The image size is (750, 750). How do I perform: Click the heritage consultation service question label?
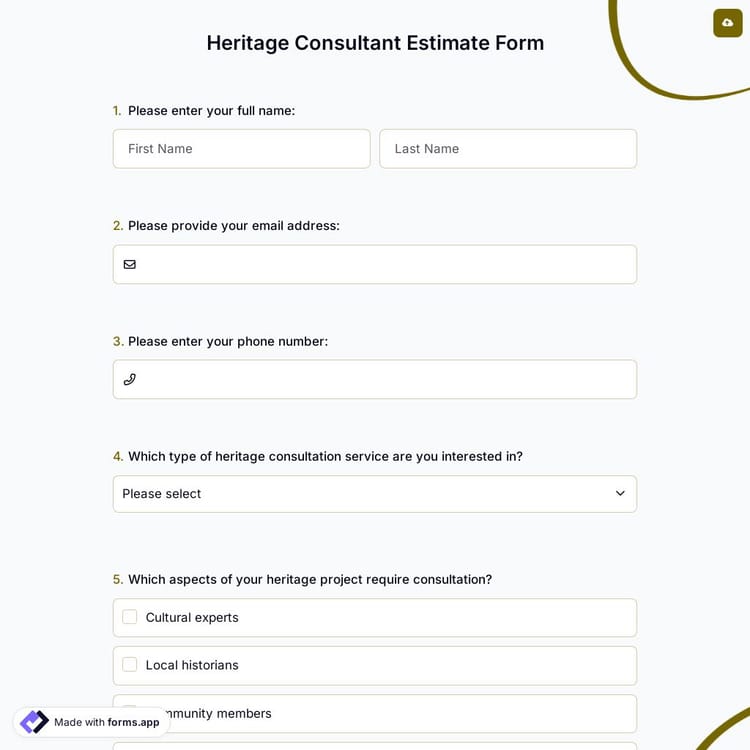point(325,457)
